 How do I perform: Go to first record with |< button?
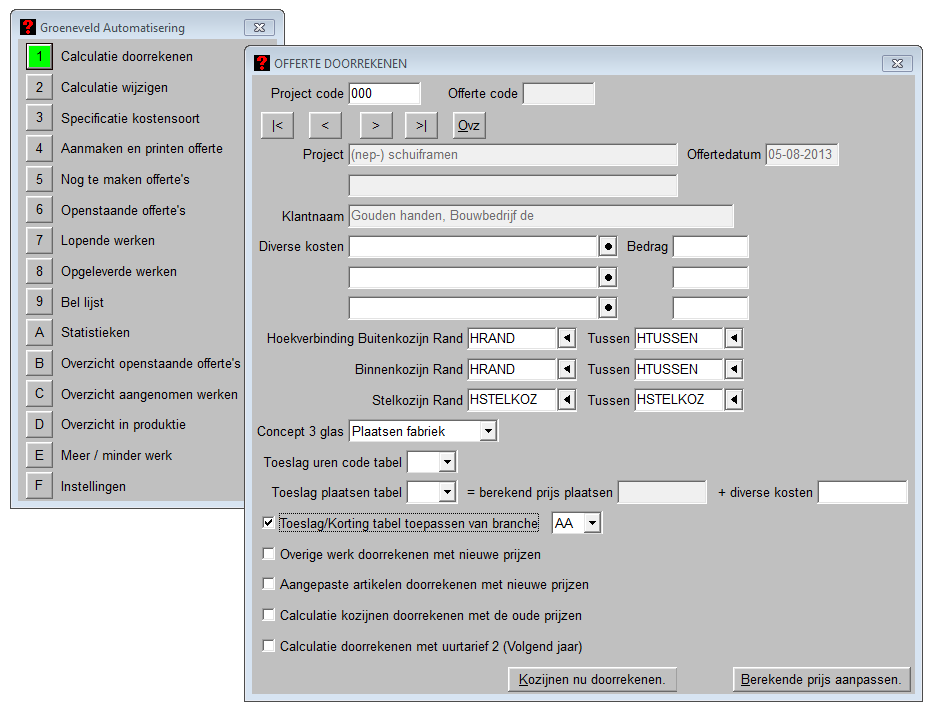click(x=276, y=126)
